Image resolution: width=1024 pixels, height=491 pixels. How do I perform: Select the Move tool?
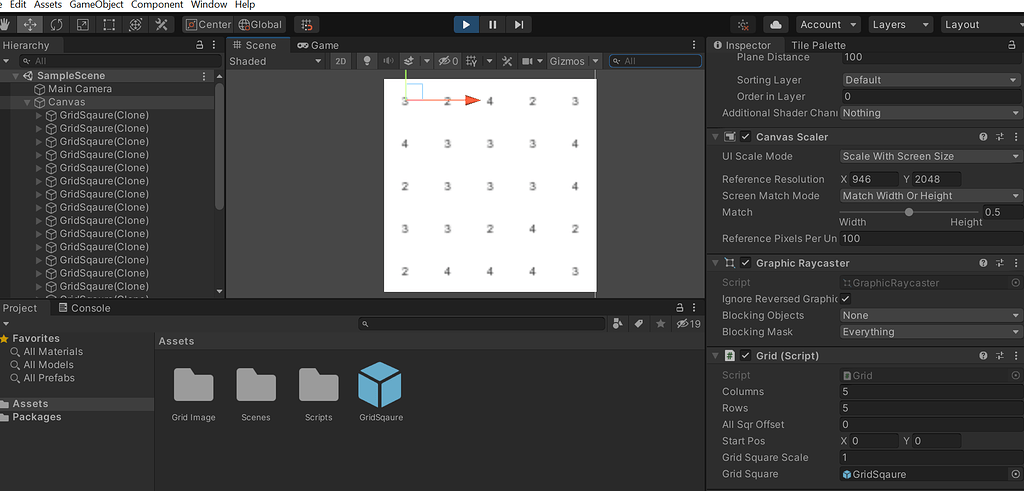click(30, 25)
